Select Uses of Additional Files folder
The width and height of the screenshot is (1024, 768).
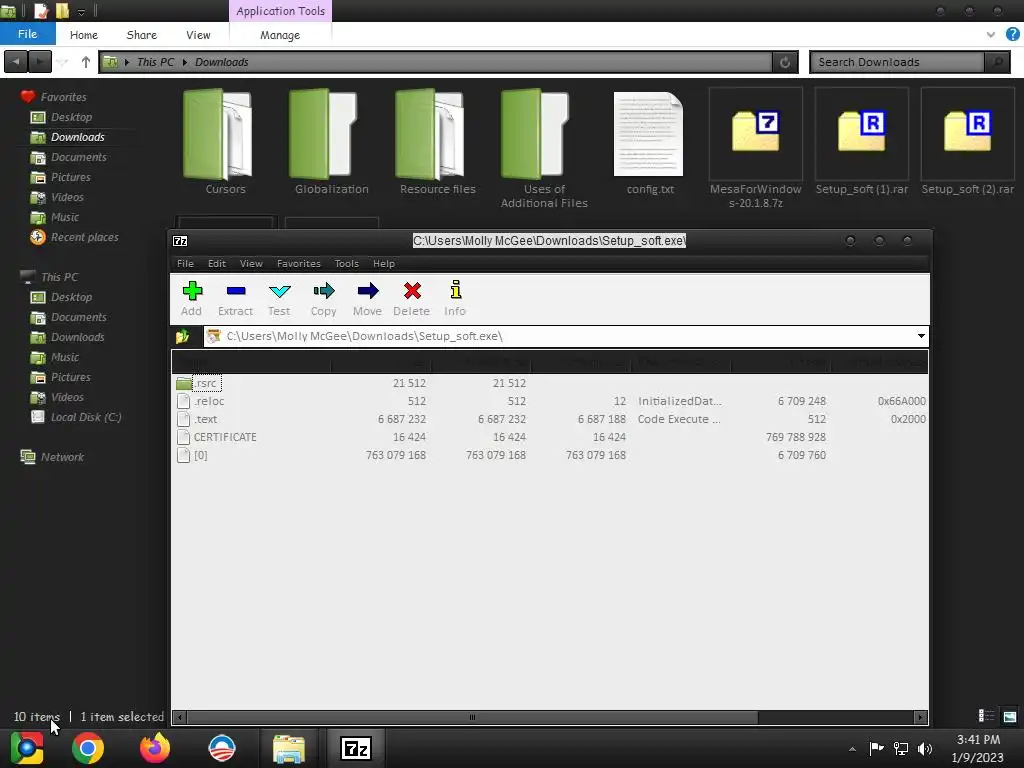tap(544, 149)
